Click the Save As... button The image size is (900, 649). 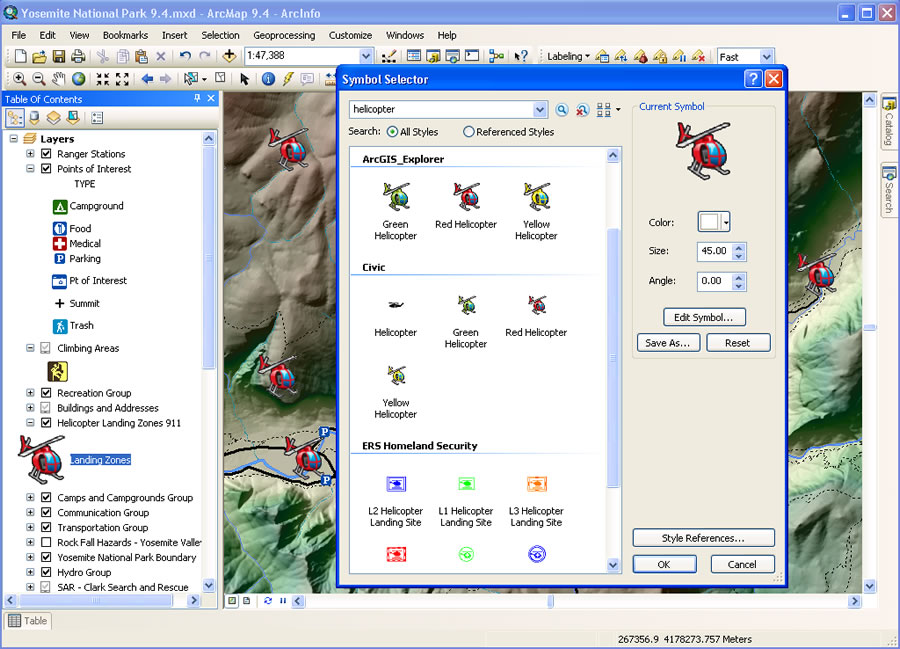[668, 343]
